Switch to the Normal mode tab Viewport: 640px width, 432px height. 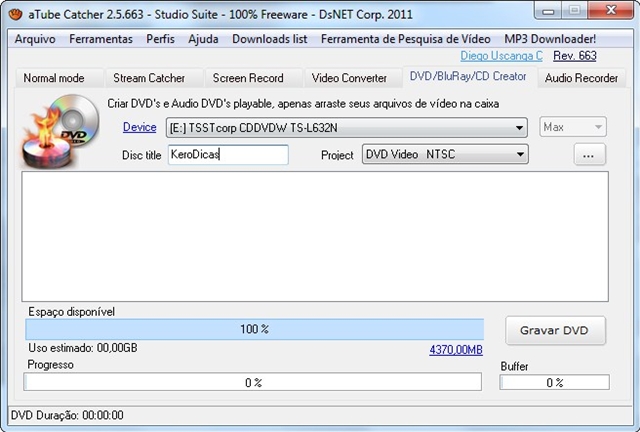[x=59, y=78]
